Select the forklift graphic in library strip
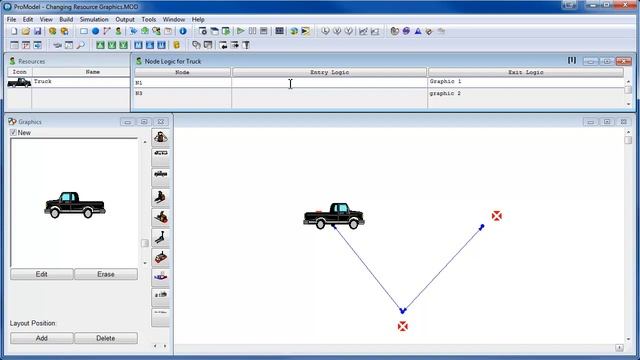Screen dimensions: 640x360 click(x=160, y=198)
